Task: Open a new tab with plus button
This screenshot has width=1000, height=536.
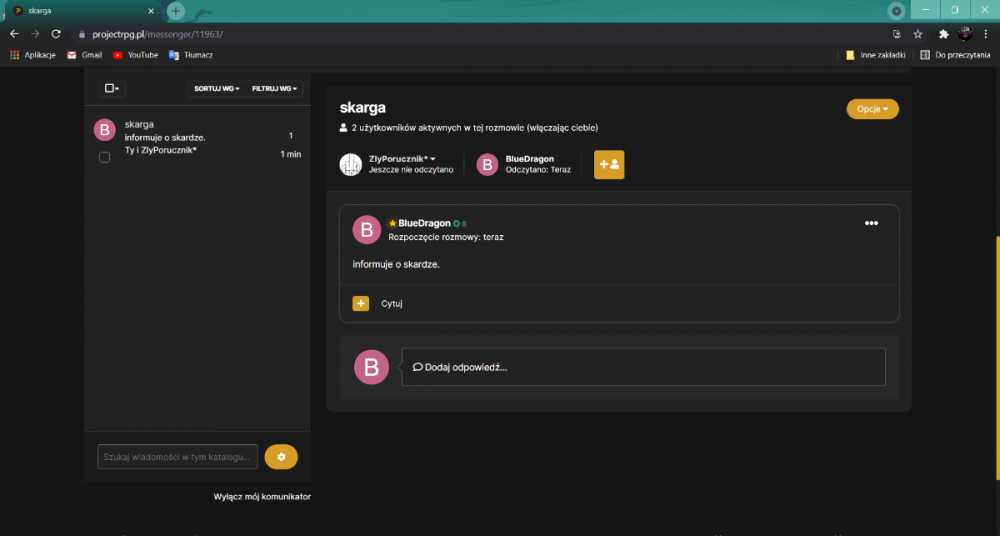Action: click(x=176, y=11)
